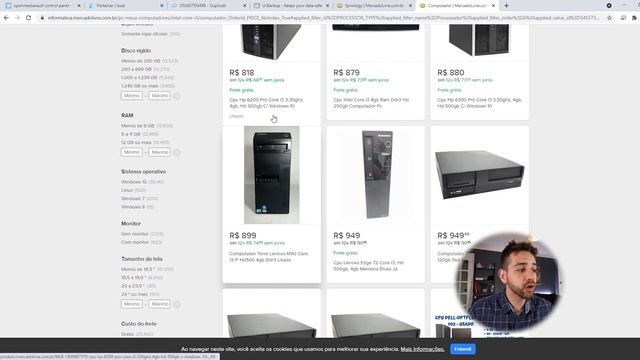Accept cookies with Entendi button

tap(462, 349)
